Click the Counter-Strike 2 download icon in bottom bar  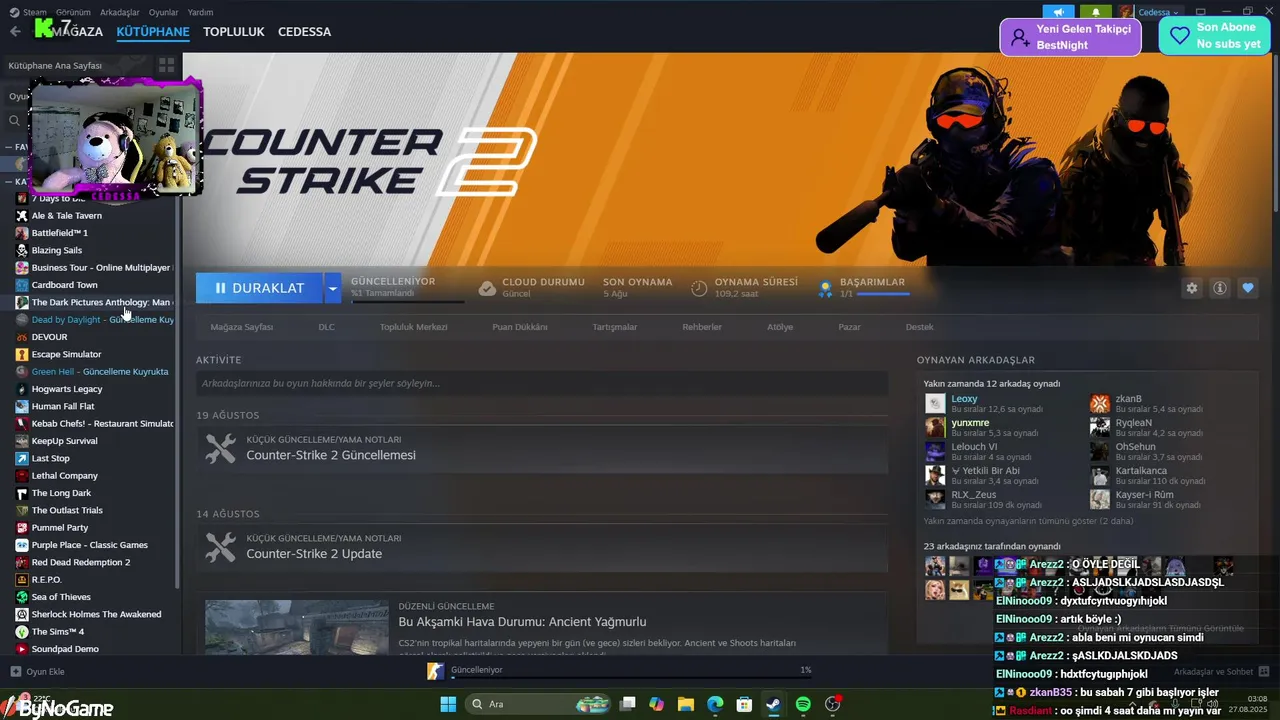pos(435,671)
